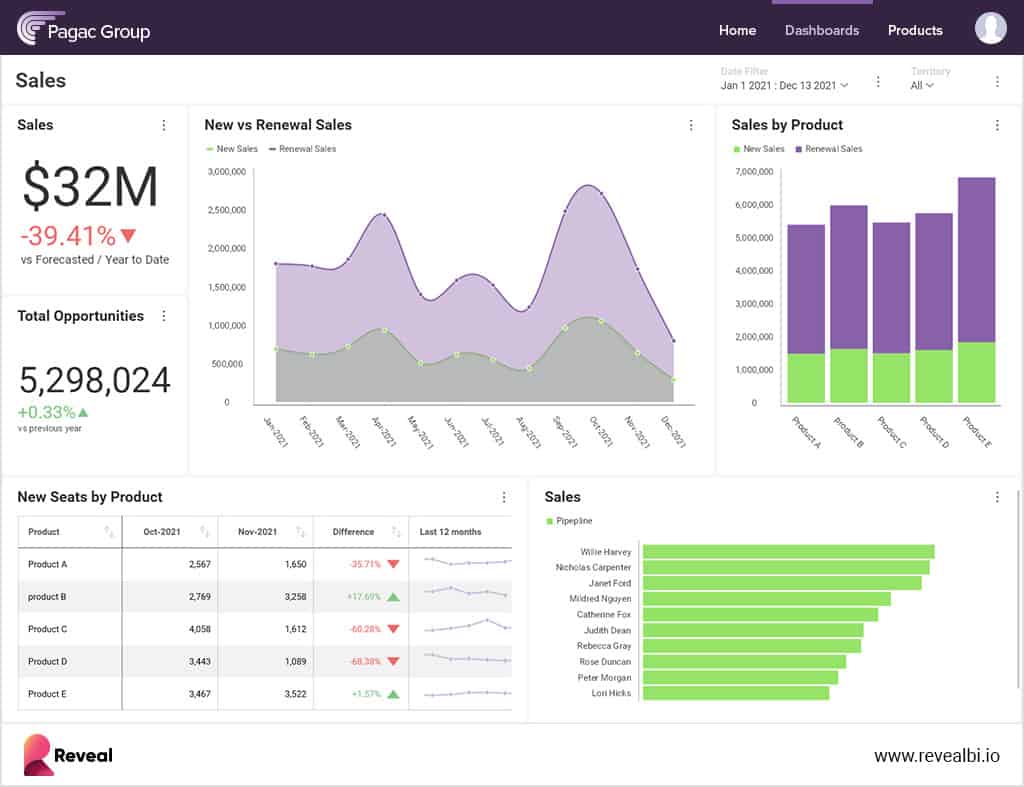The height and width of the screenshot is (787, 1024).
Task: Click the red down triangle beside -39.41%
Action: pos(129,236)
